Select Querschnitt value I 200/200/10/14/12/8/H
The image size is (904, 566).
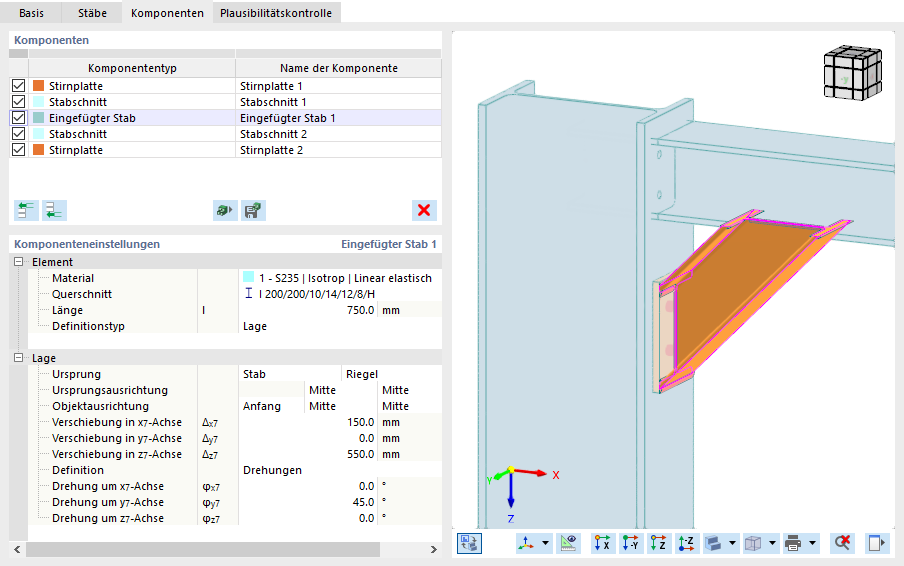[x=317, y=294]
